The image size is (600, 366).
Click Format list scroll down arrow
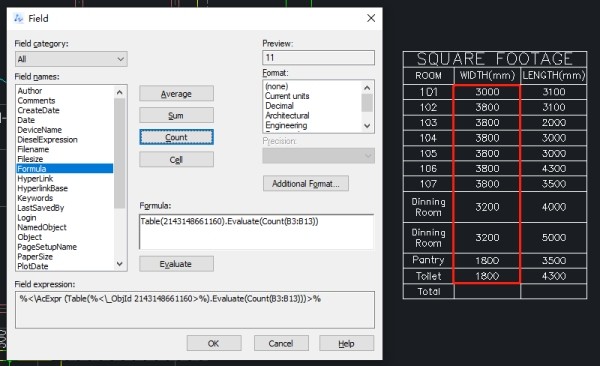click(367, 126)
